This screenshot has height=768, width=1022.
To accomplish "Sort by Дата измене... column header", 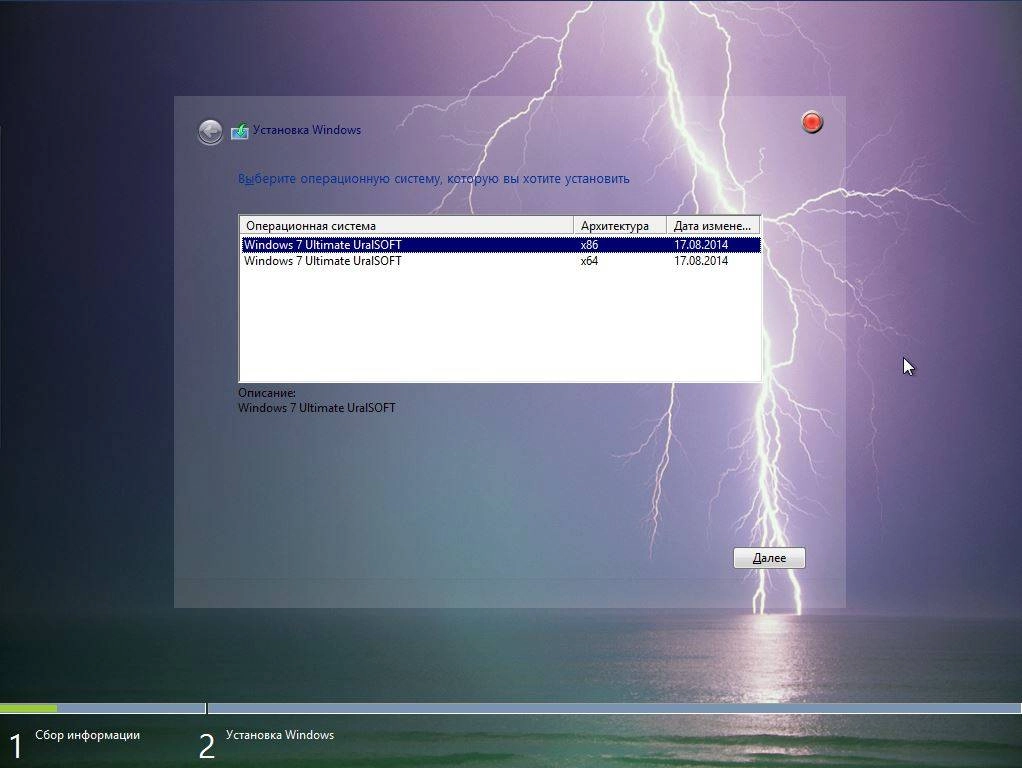I will (x=713, y=226).
